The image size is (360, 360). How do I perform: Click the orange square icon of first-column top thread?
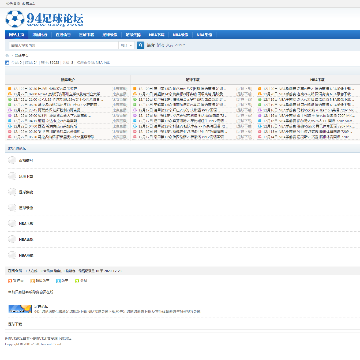(x=9, y=89)
